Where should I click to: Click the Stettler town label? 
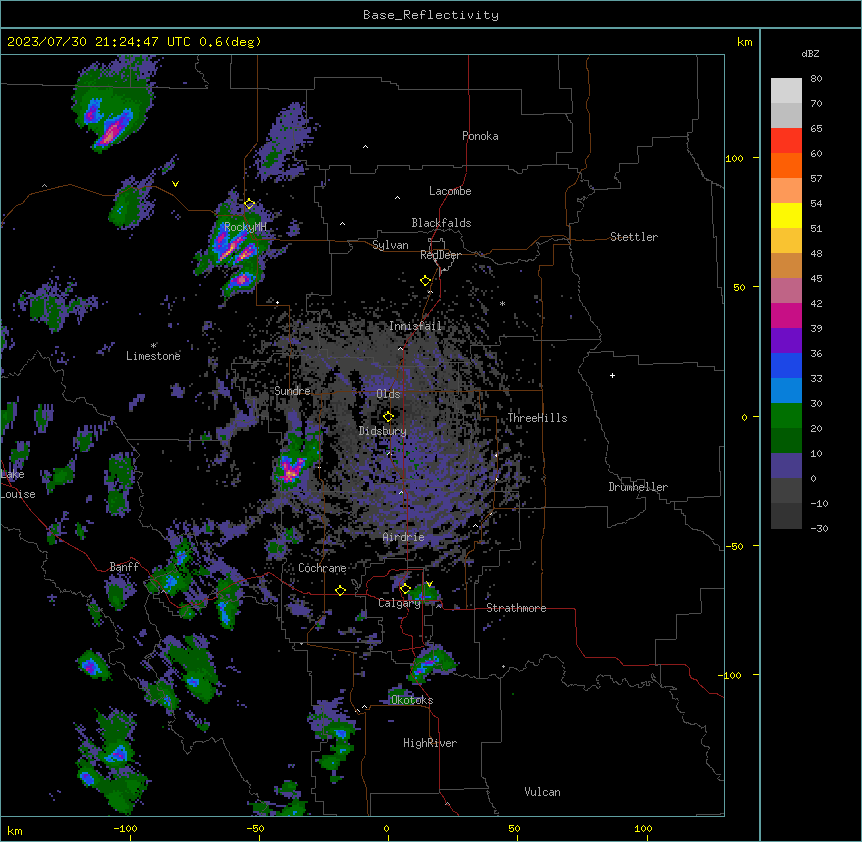634,237
